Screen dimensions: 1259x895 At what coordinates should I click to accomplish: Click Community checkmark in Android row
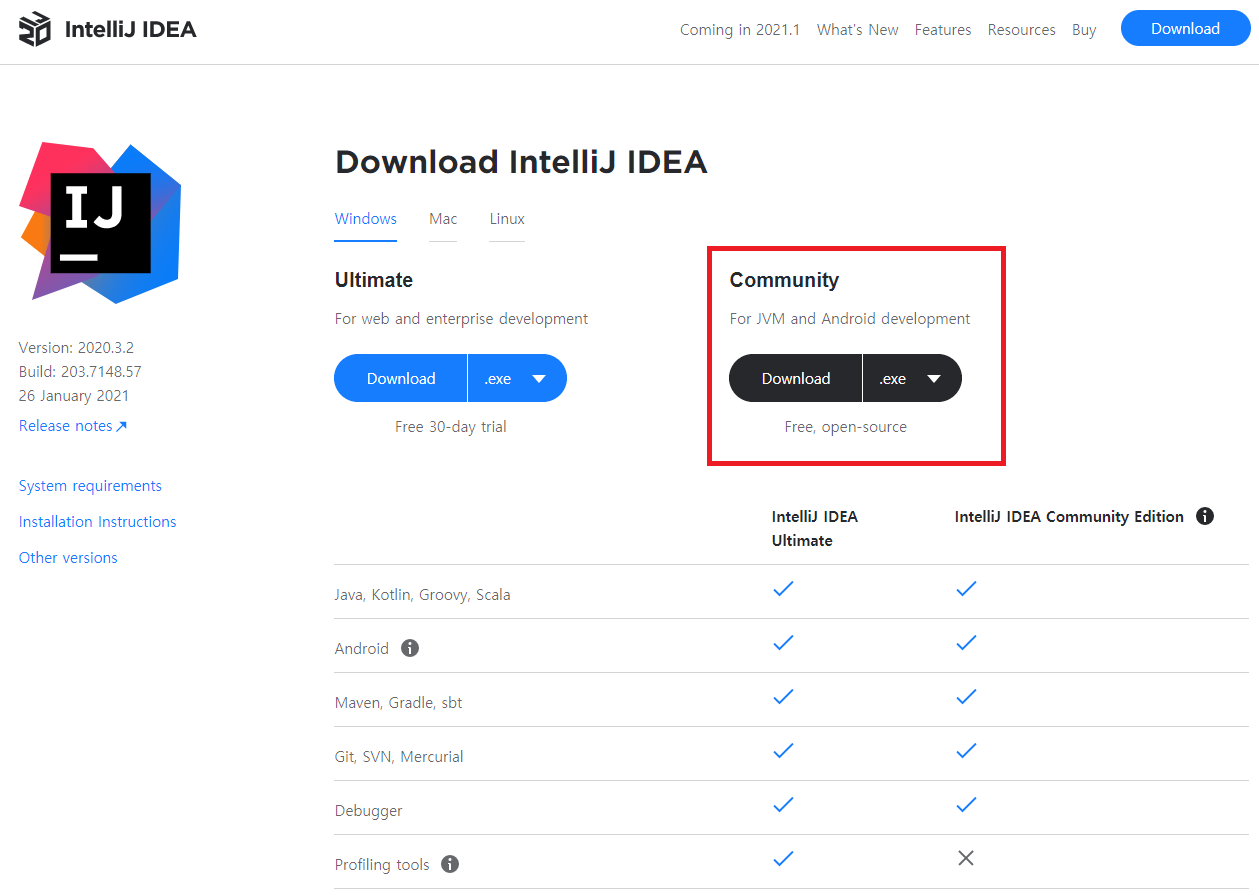tap(966, 643)
